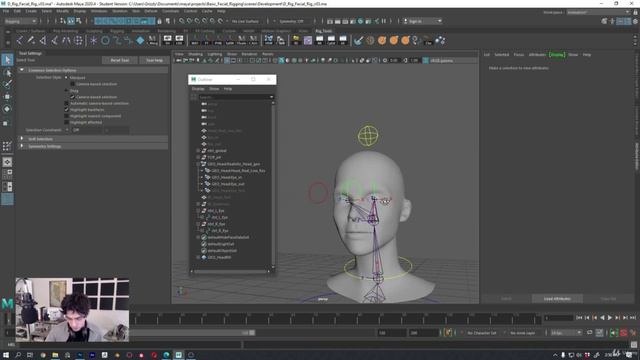
Task: Click the first orange sphere shelf icon
Action: [x=382, y=40]
